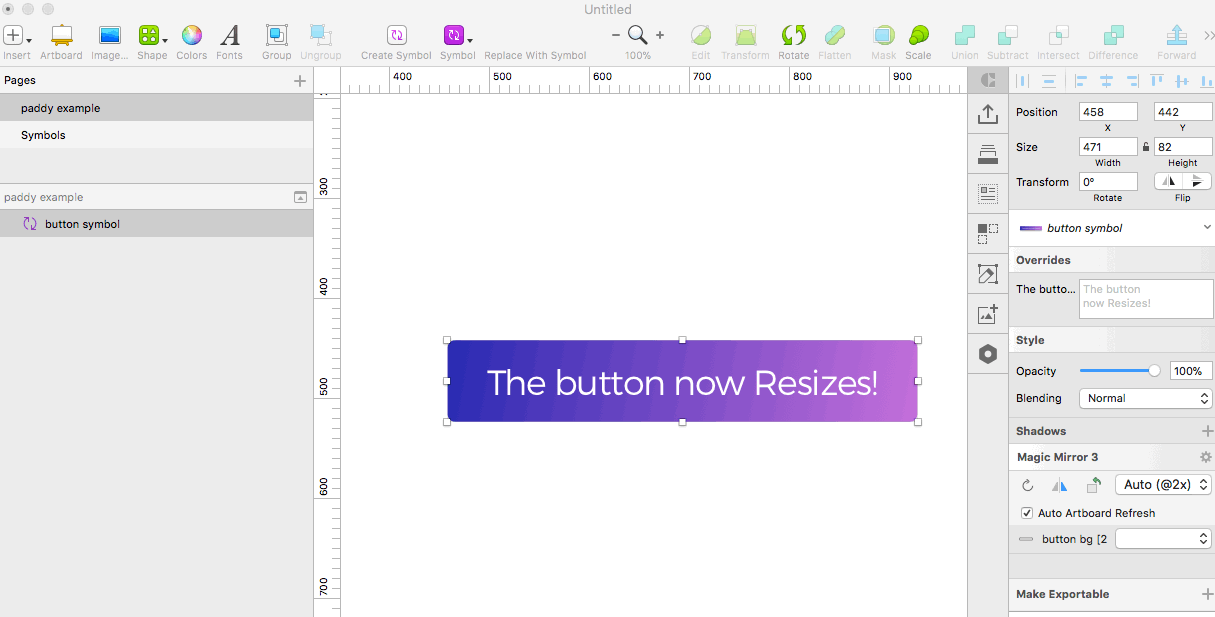Click the Width size field
The image size is (1215, 617).
tap(1108, 147)
